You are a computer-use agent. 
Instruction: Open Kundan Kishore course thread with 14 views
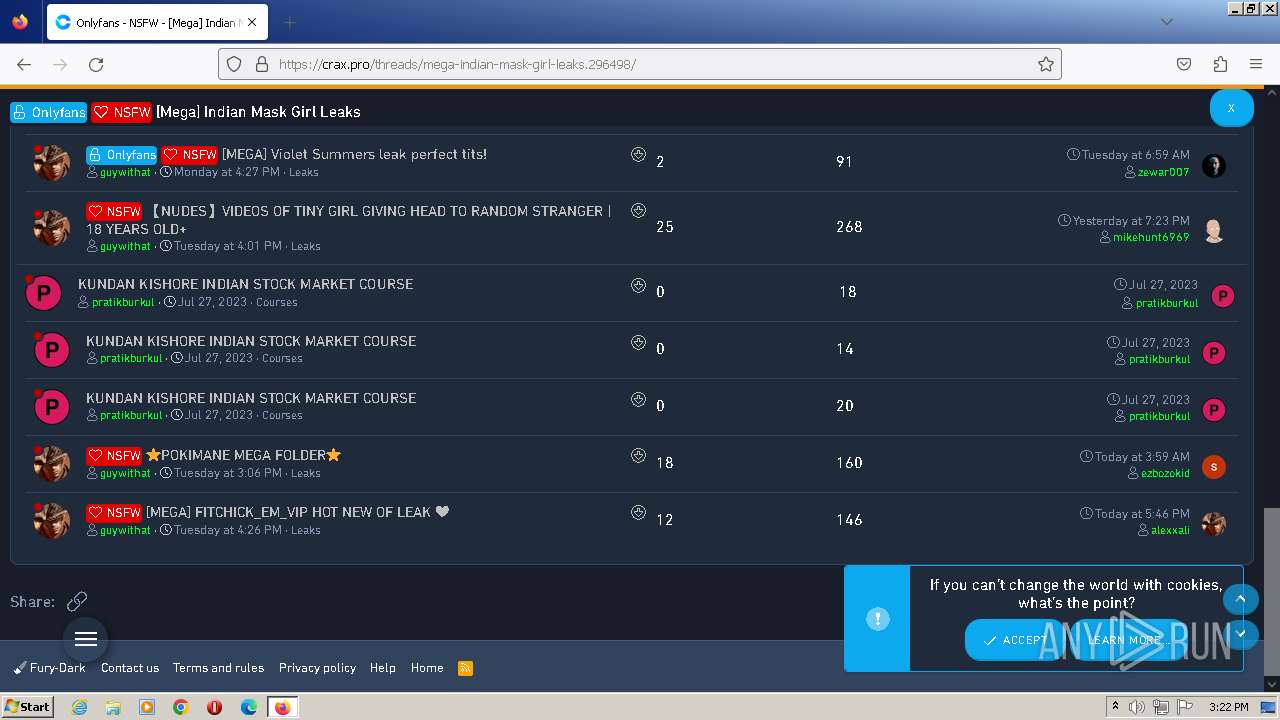click(251, 341)
